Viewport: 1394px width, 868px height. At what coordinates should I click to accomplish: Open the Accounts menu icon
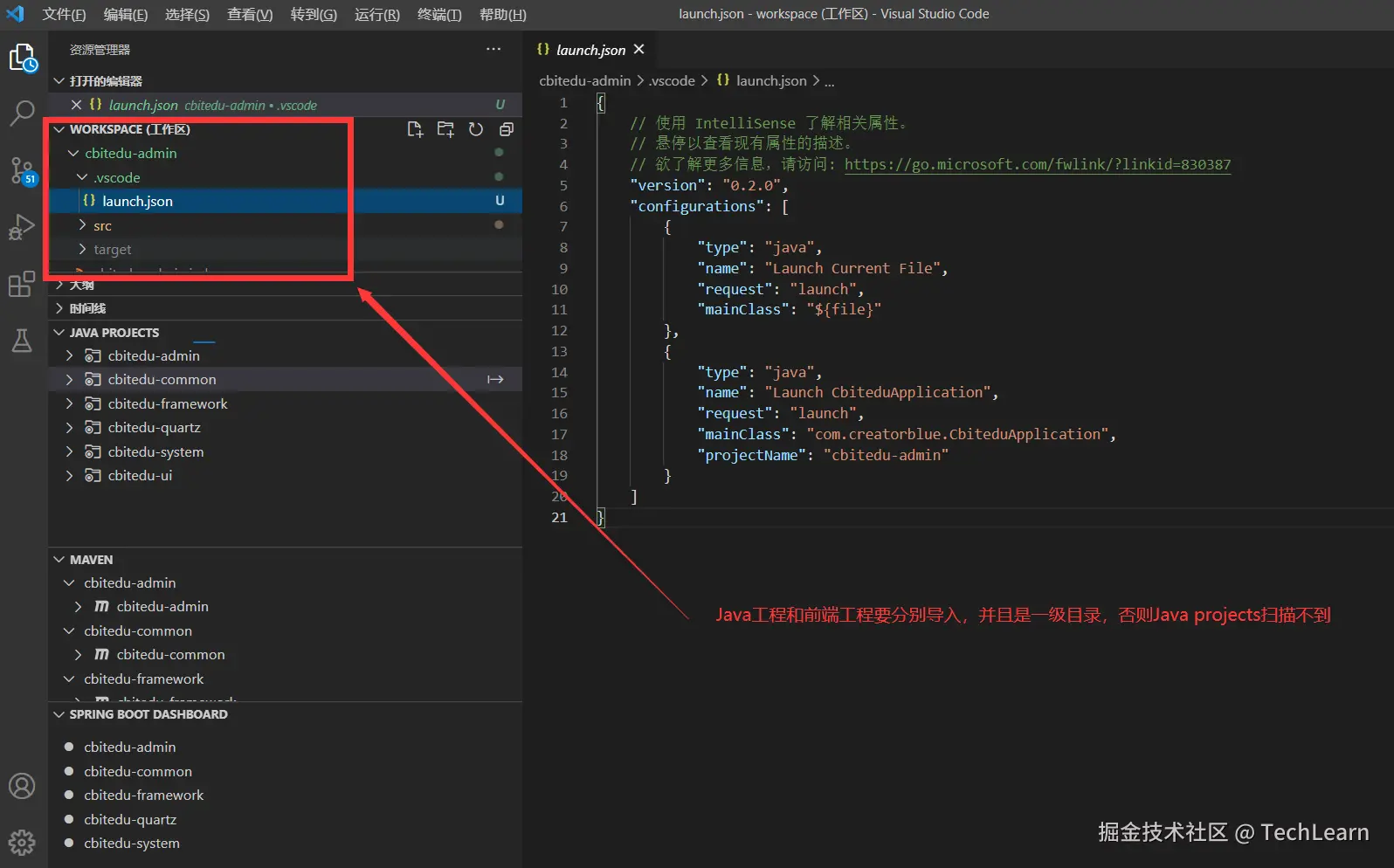[22, 786]
